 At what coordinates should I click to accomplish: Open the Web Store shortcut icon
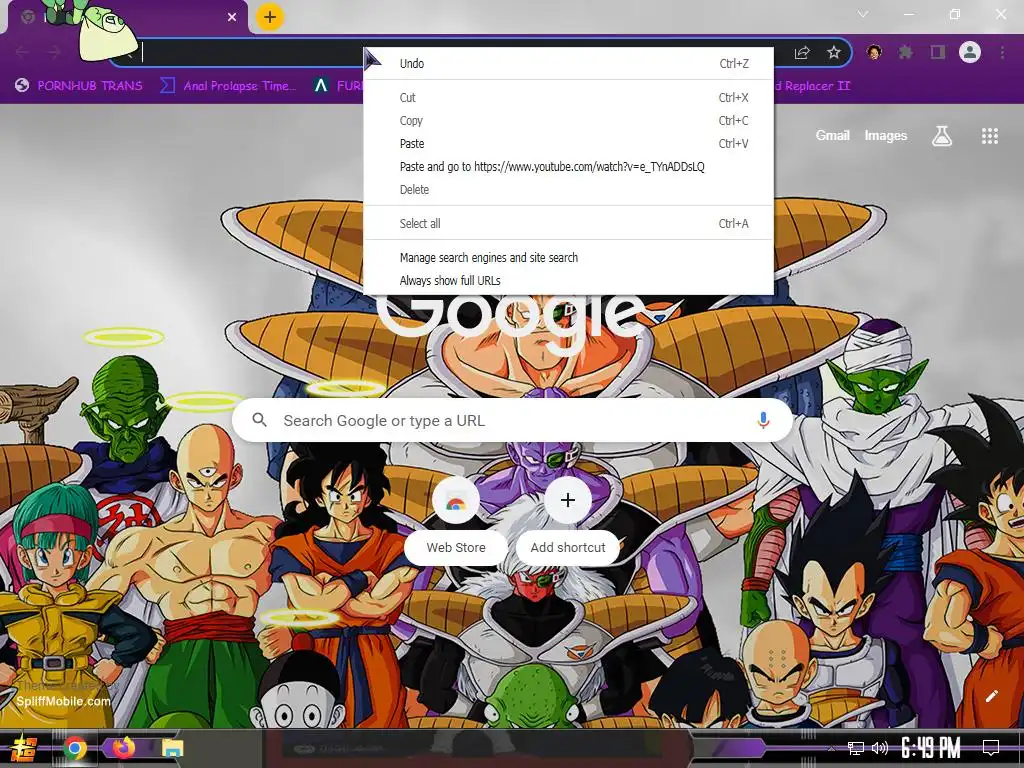tap(456, 500)
